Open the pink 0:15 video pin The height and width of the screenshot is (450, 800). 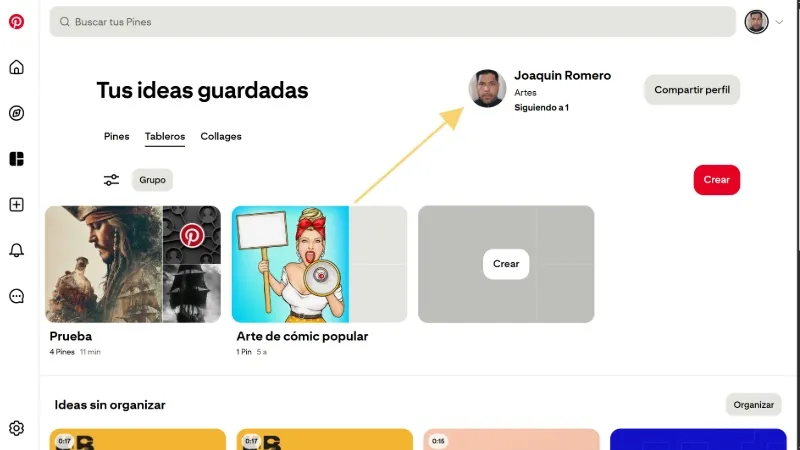511,439
